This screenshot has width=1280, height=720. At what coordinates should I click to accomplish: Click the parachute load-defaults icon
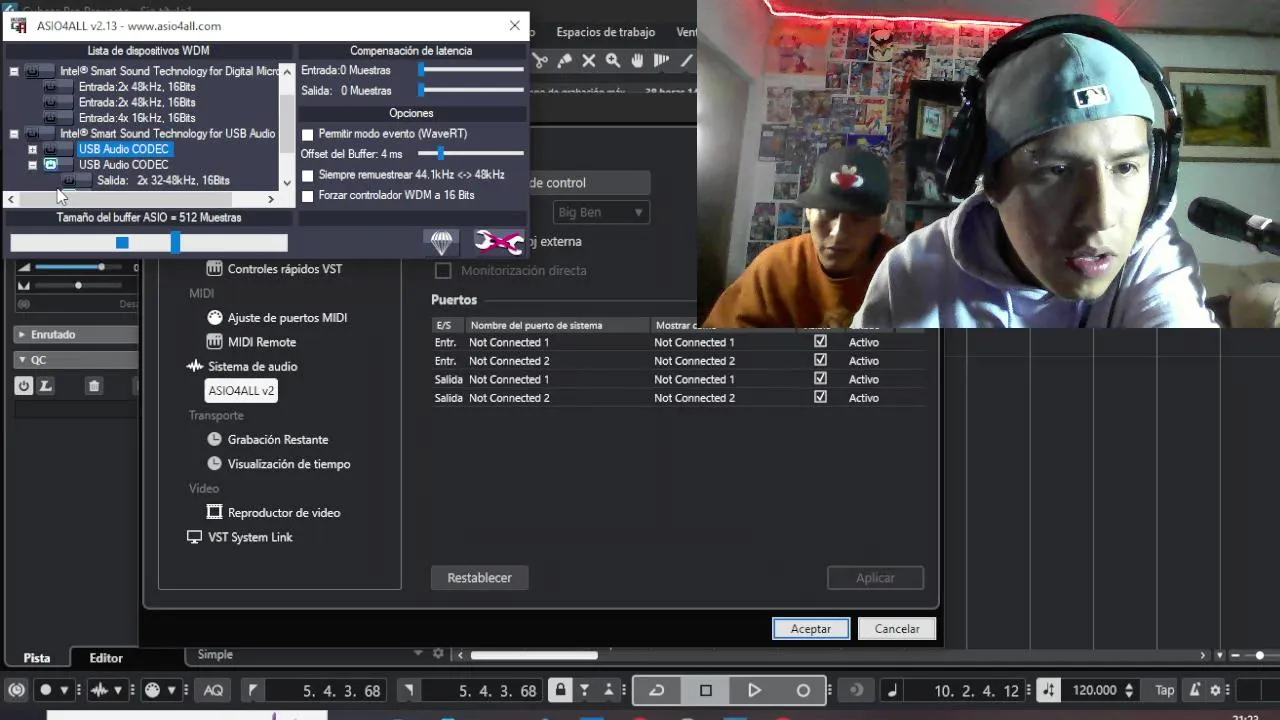click(x=441, y=242)
